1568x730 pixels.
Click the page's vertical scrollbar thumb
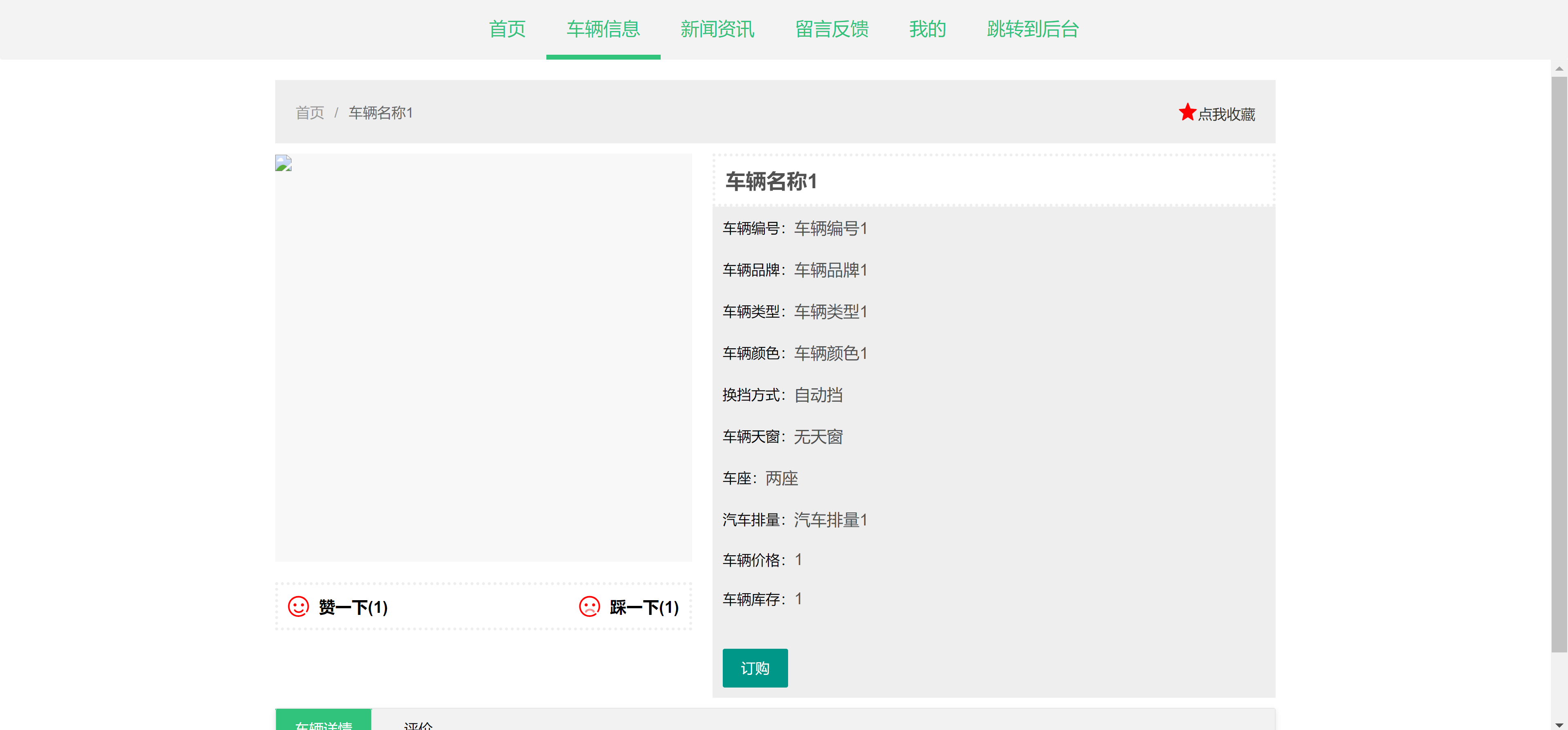click(1559, 364)
